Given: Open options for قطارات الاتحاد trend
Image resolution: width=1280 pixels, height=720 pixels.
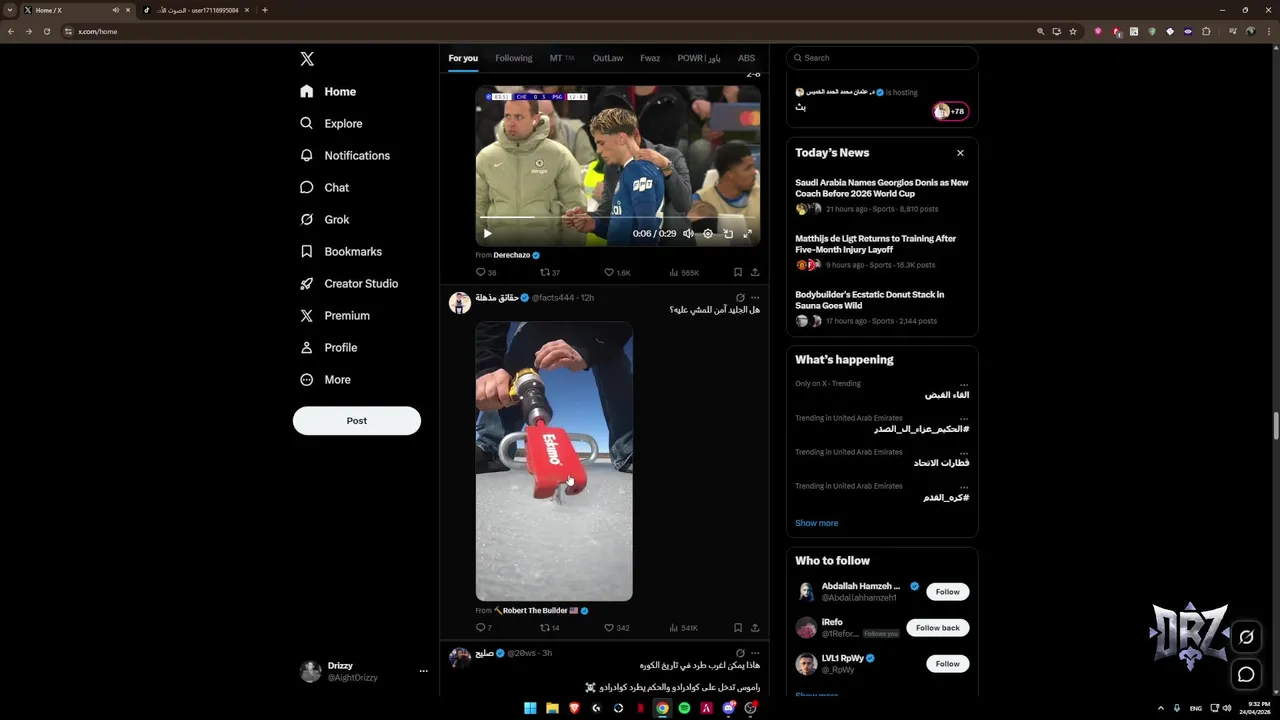Looking at the screenshot, I should click(x=964, y=452).
